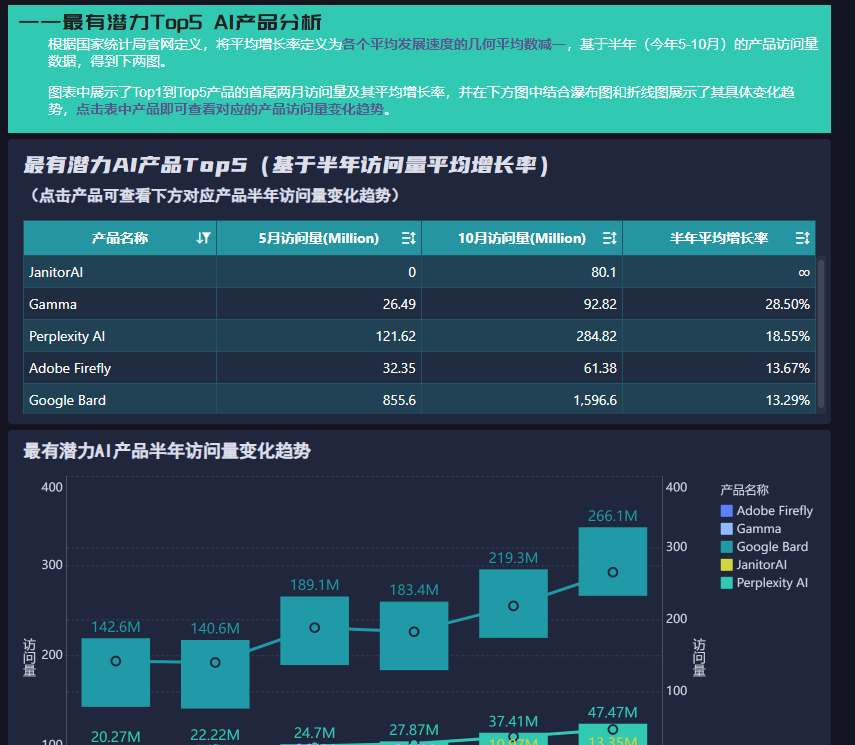Viewport: 855px width, 745px height.
Task: Click the 284.82 October visits cell
Action: coord(522,336)
